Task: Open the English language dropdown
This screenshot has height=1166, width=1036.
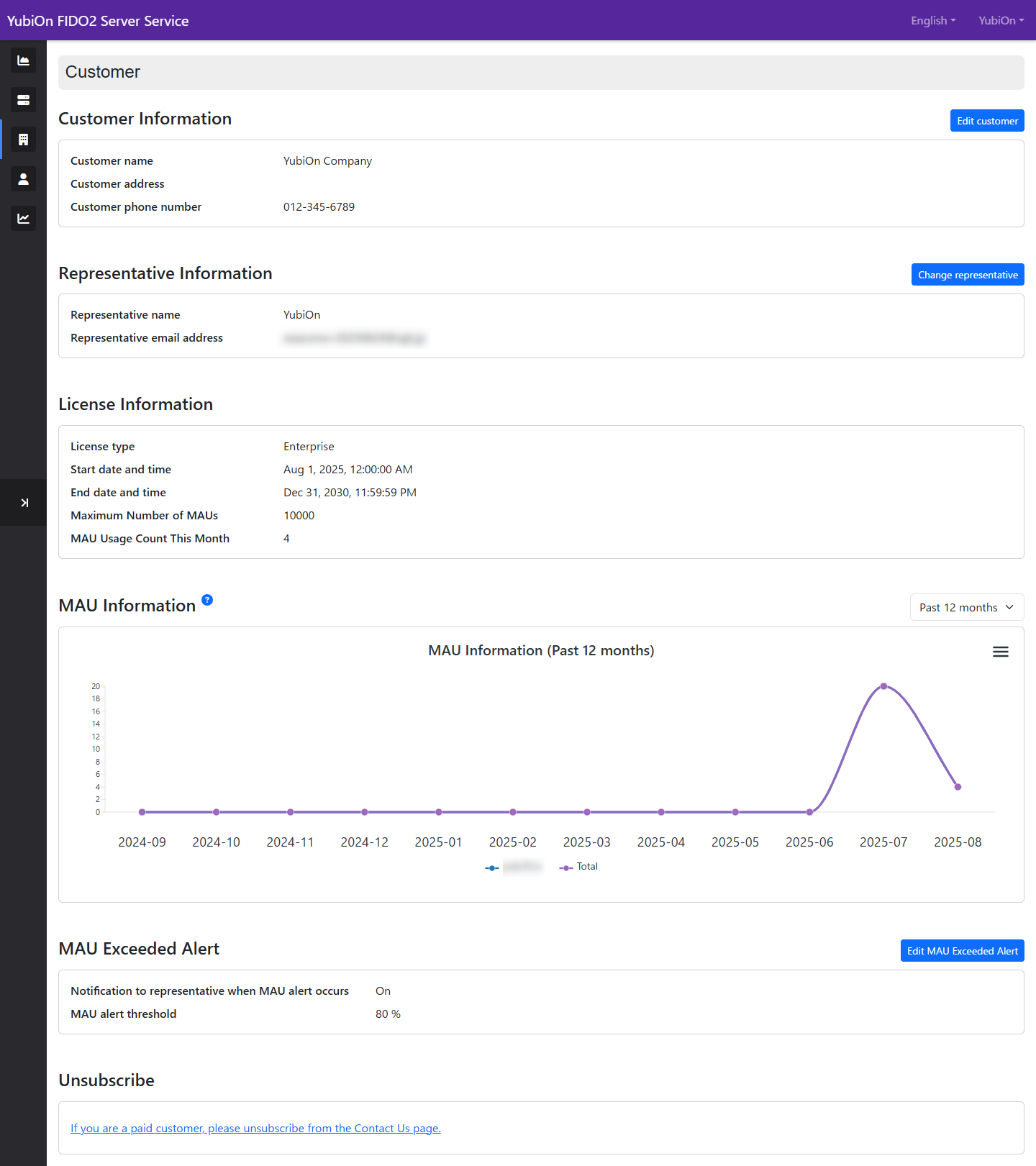Action: [933, 21]
